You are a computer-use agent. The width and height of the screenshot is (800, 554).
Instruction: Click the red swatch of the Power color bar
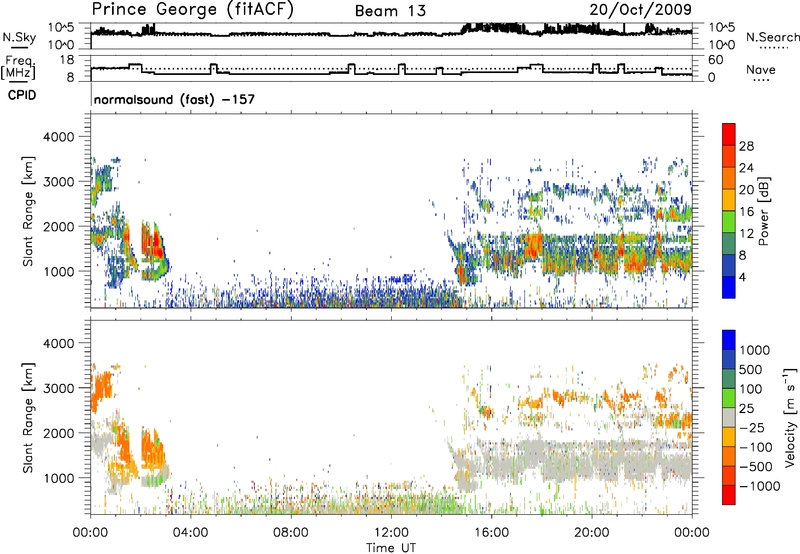coord(729,133)
